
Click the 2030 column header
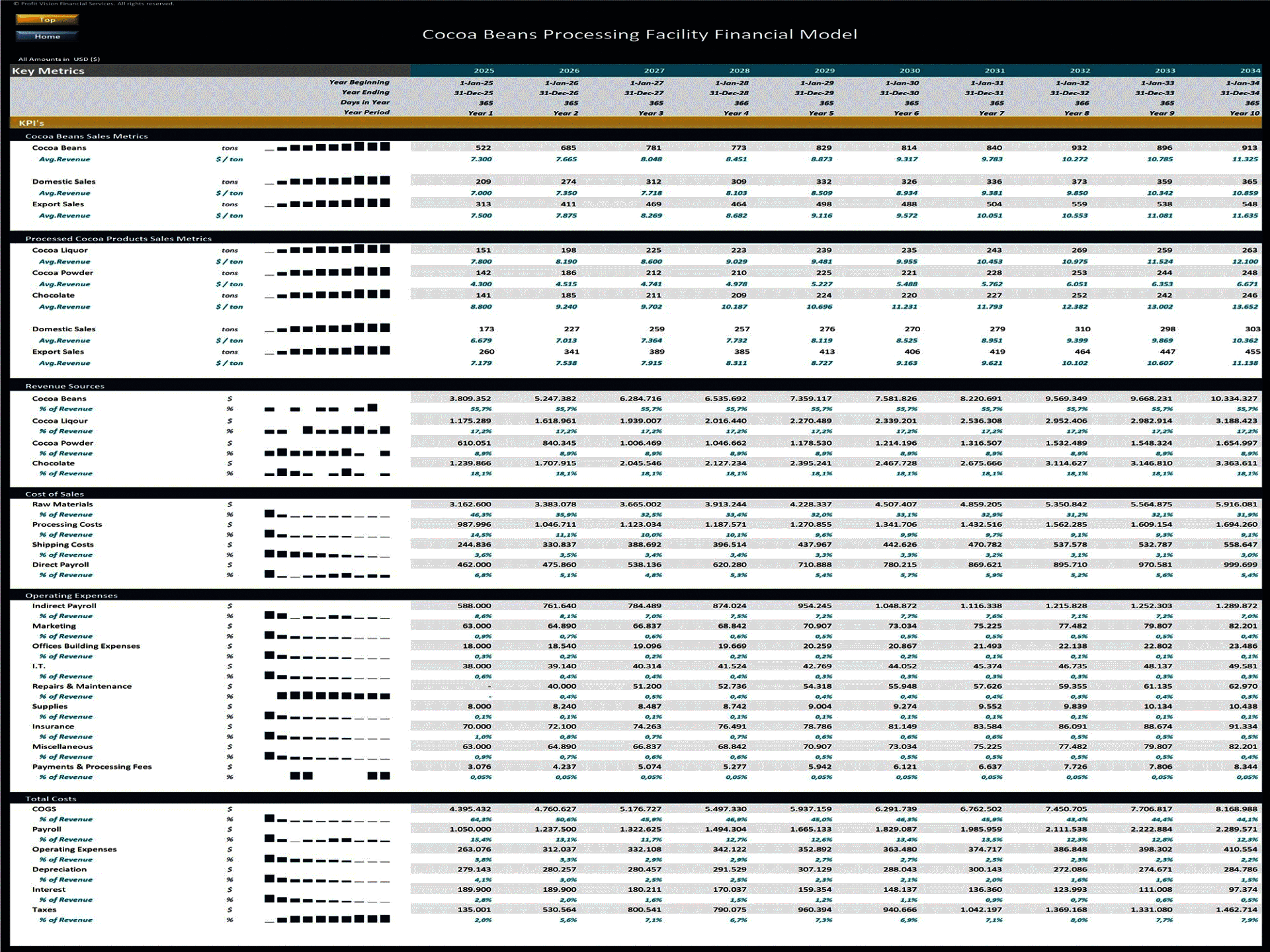click(910, 71)
